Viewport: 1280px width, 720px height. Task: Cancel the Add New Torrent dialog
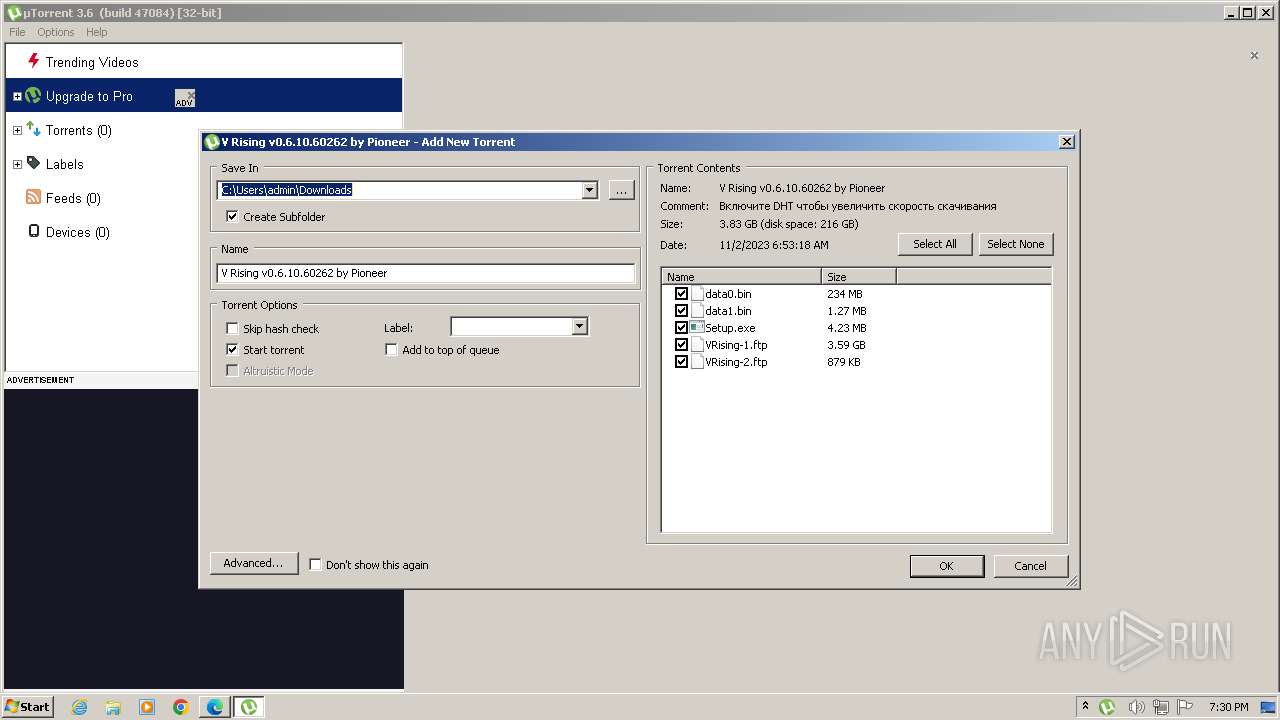click(1031, 566)
